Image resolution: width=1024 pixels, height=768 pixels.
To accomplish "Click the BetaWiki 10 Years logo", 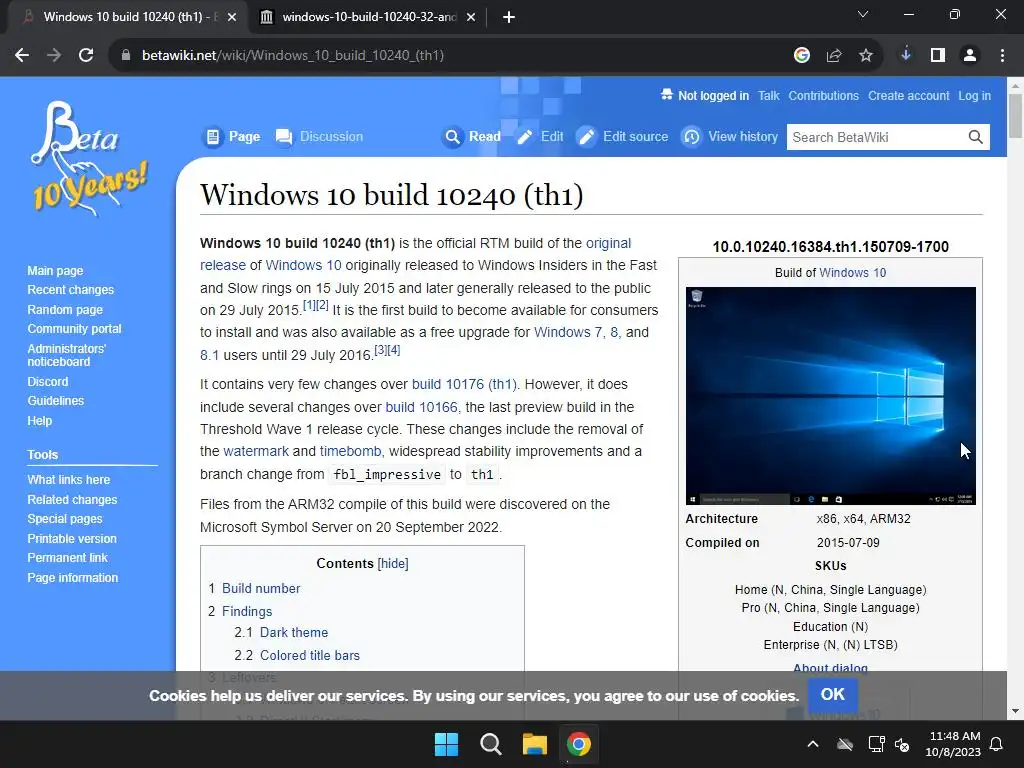I will (90, 159).
